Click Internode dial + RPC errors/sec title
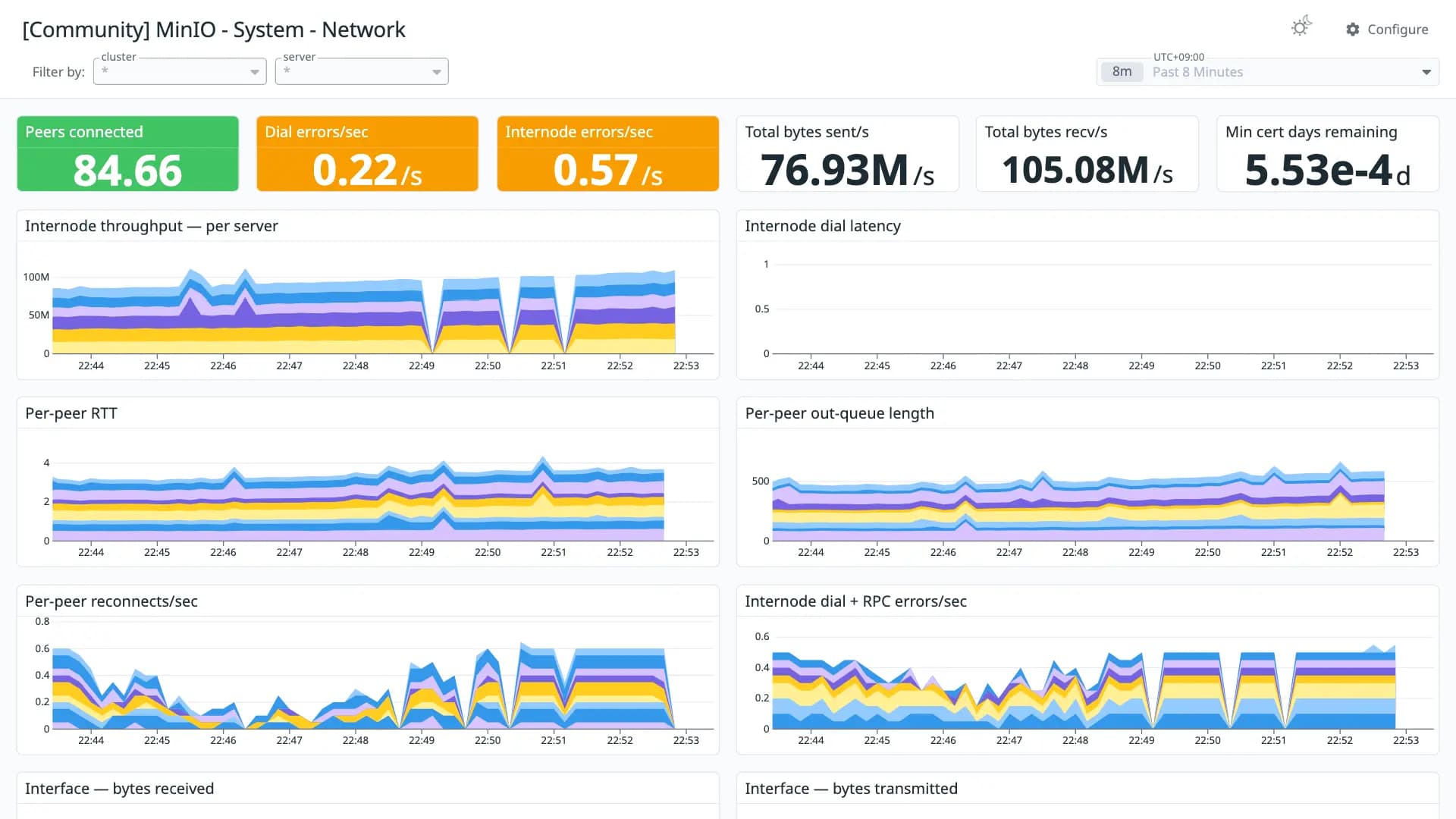 (855, 601)
